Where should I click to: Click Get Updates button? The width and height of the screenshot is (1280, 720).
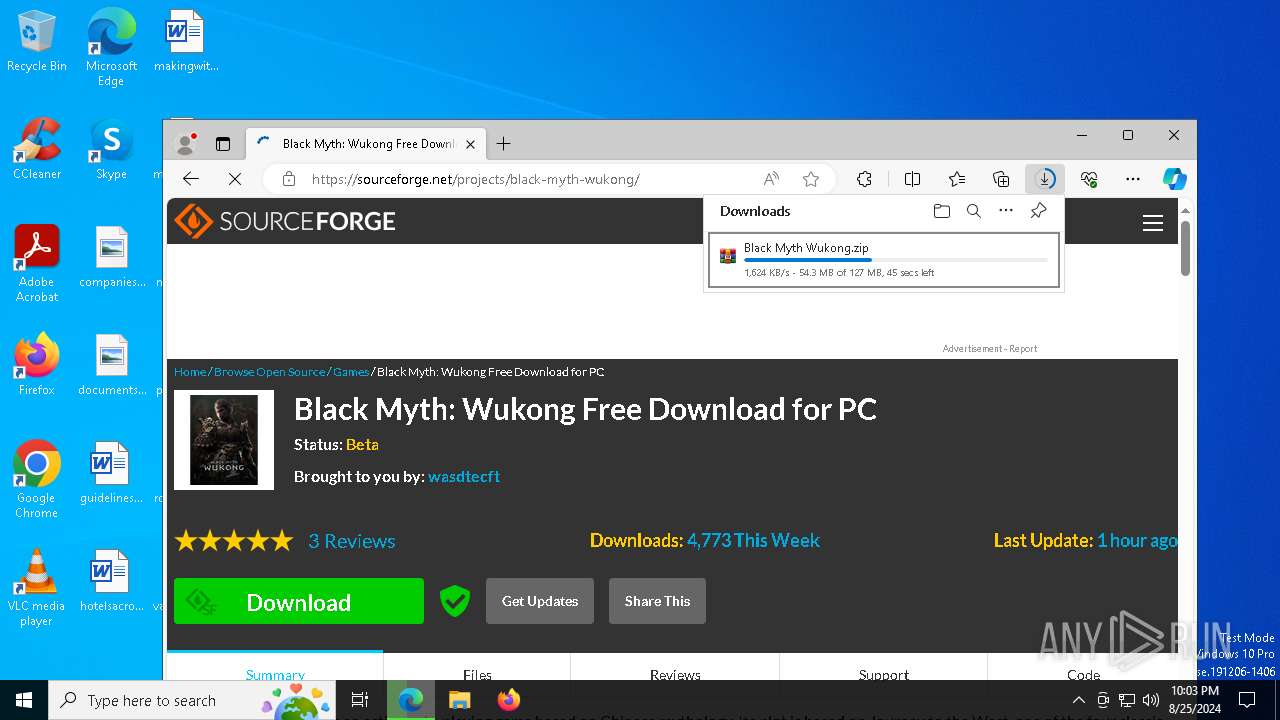(540, 601)
